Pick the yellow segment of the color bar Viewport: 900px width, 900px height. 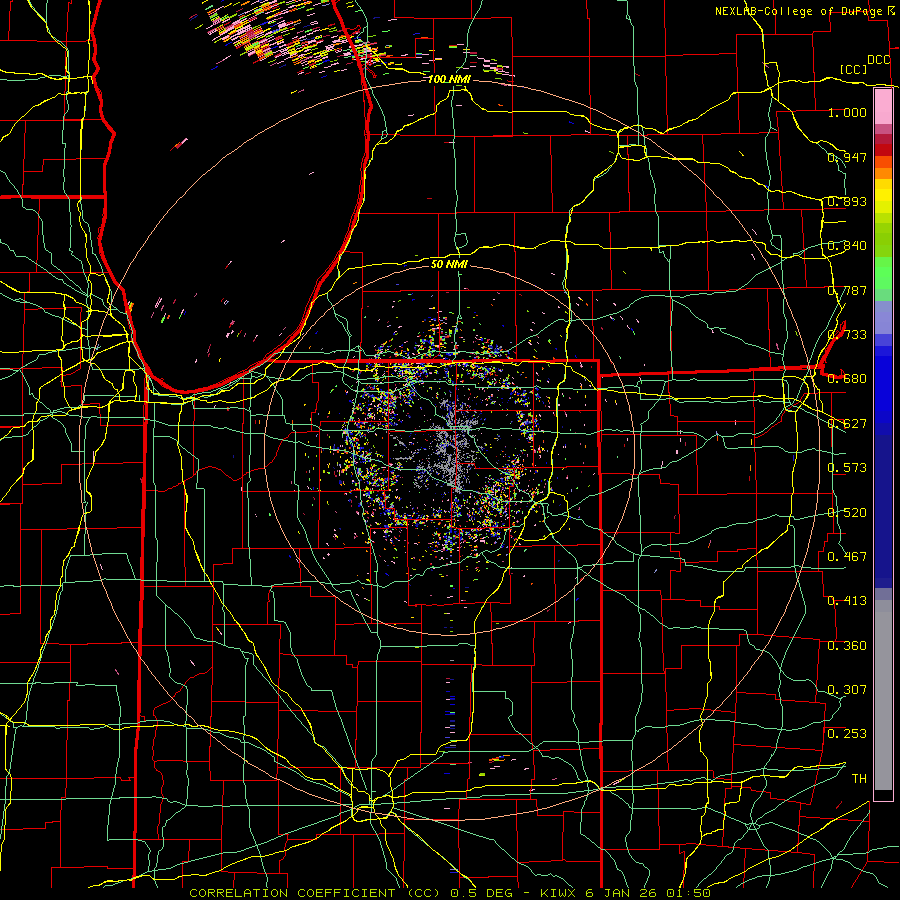pyautogui.click(x=883, y=196)
